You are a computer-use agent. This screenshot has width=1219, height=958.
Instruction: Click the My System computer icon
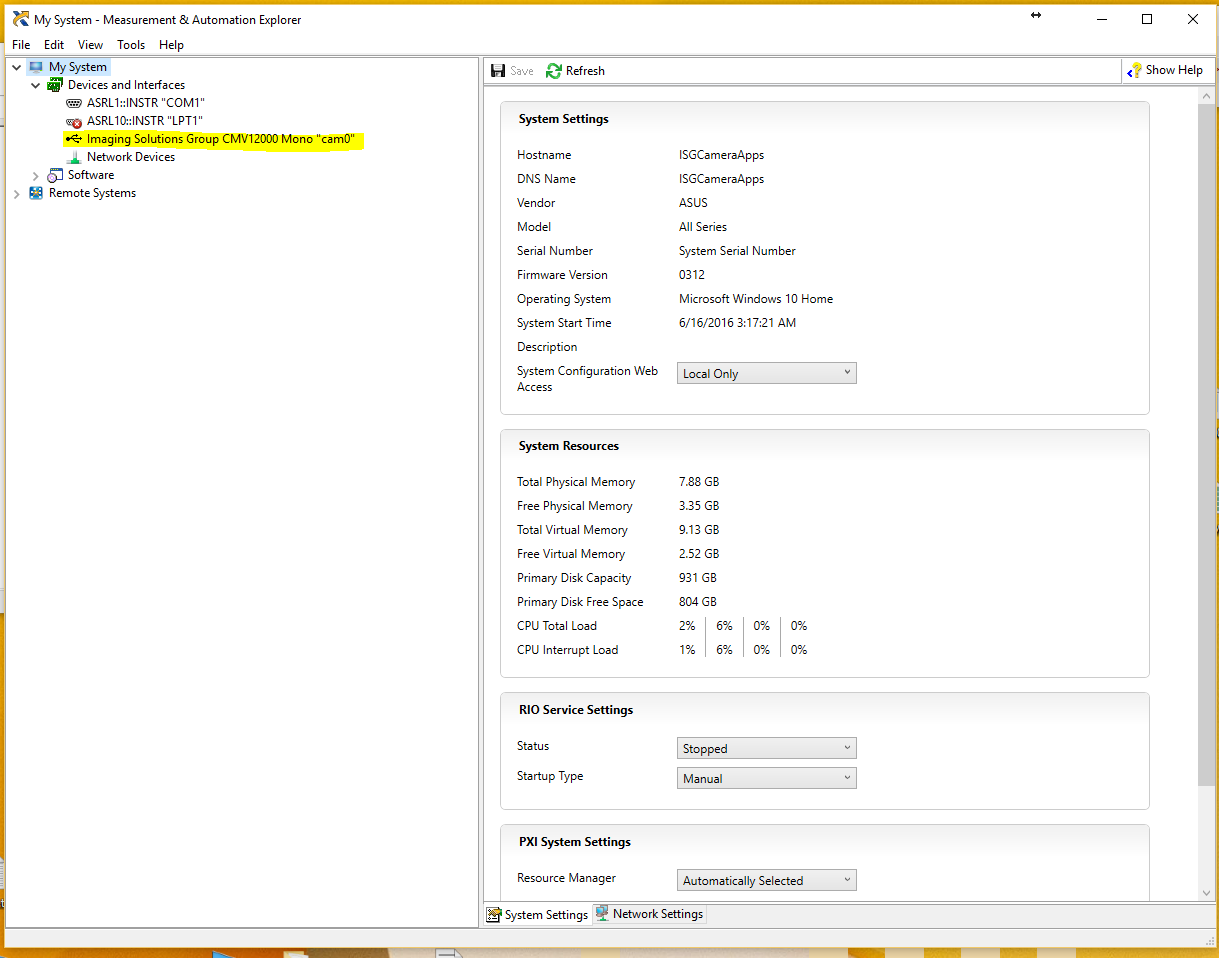click(36, 67)
